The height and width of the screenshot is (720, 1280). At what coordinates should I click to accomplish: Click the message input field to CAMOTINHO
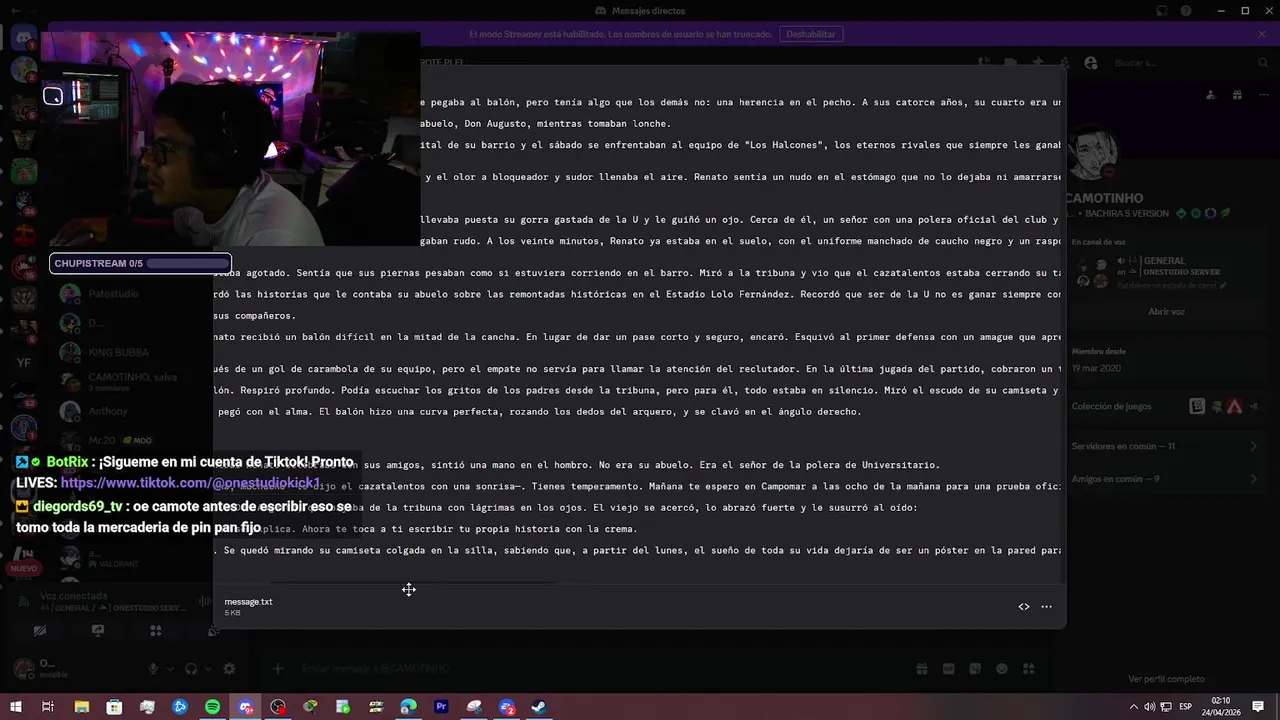tap(600, 668)
